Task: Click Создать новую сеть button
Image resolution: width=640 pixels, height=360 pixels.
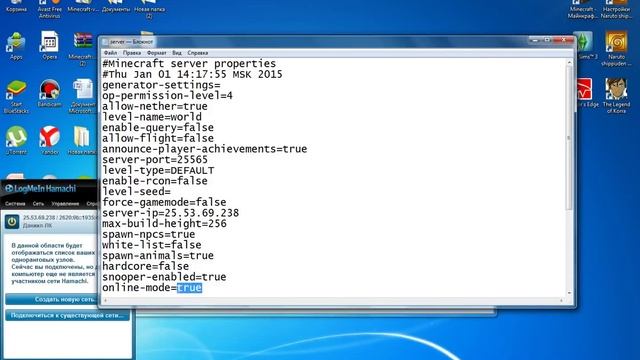Action: [51, 299]
